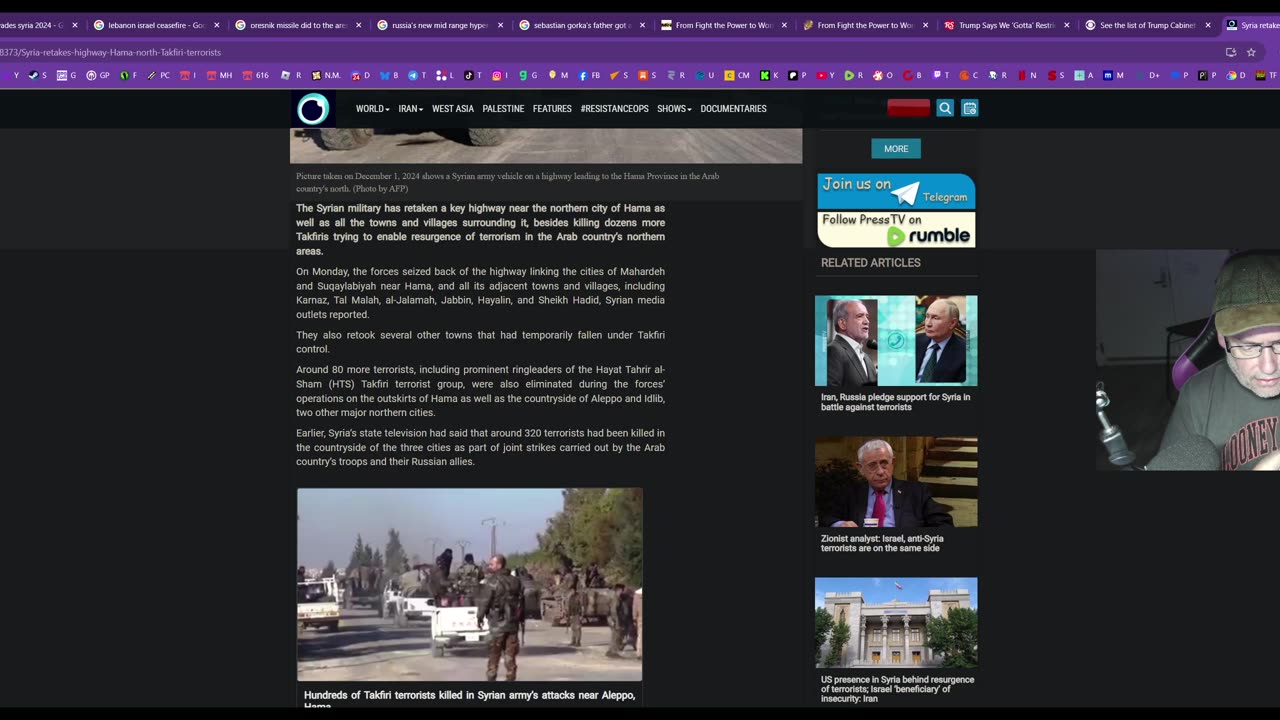Open the GP bookmark
The width and height of the screenshot is (1280, 720).
[x=98, y=75]
